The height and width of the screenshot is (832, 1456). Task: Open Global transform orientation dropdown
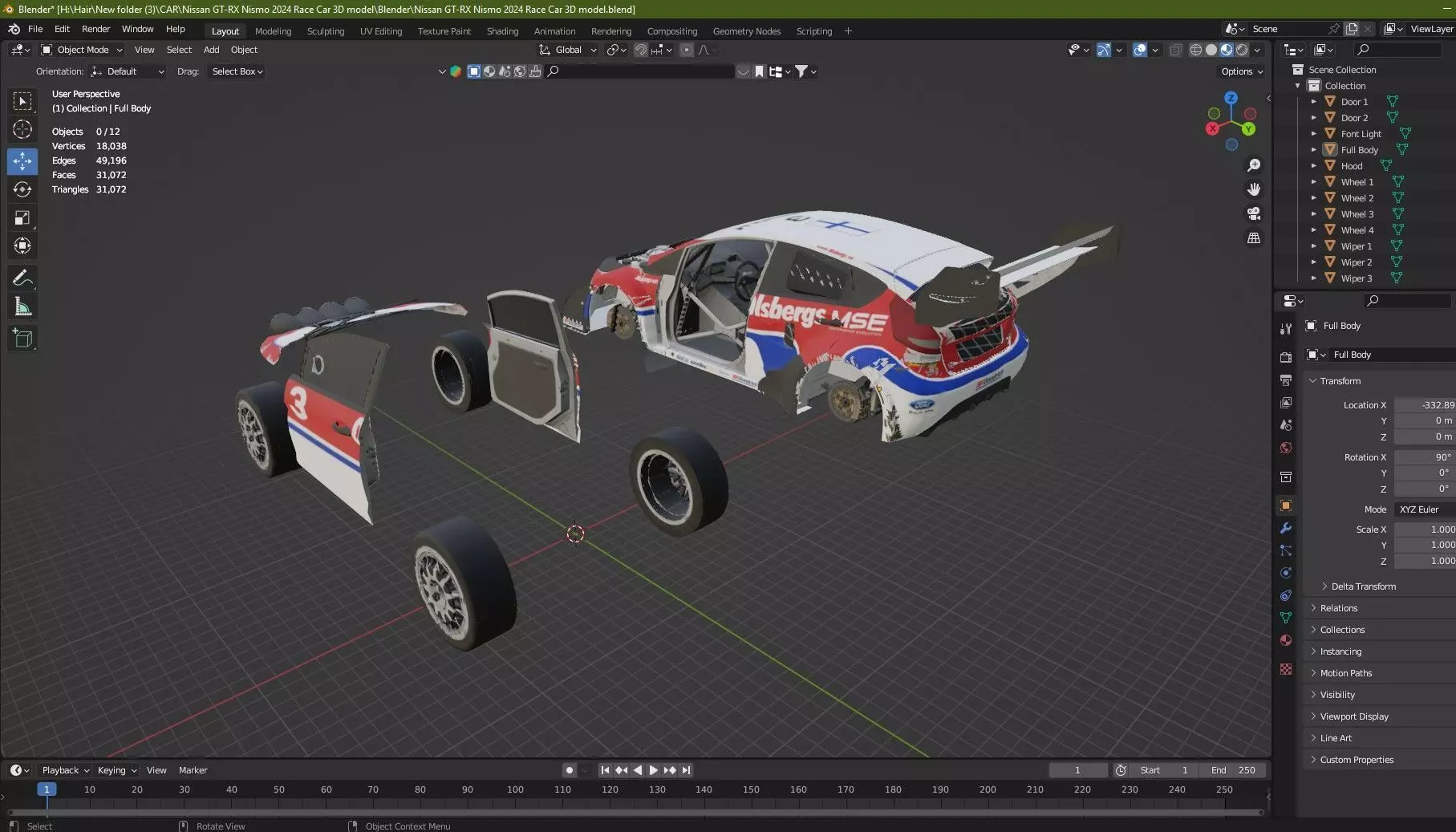point(568,50)
